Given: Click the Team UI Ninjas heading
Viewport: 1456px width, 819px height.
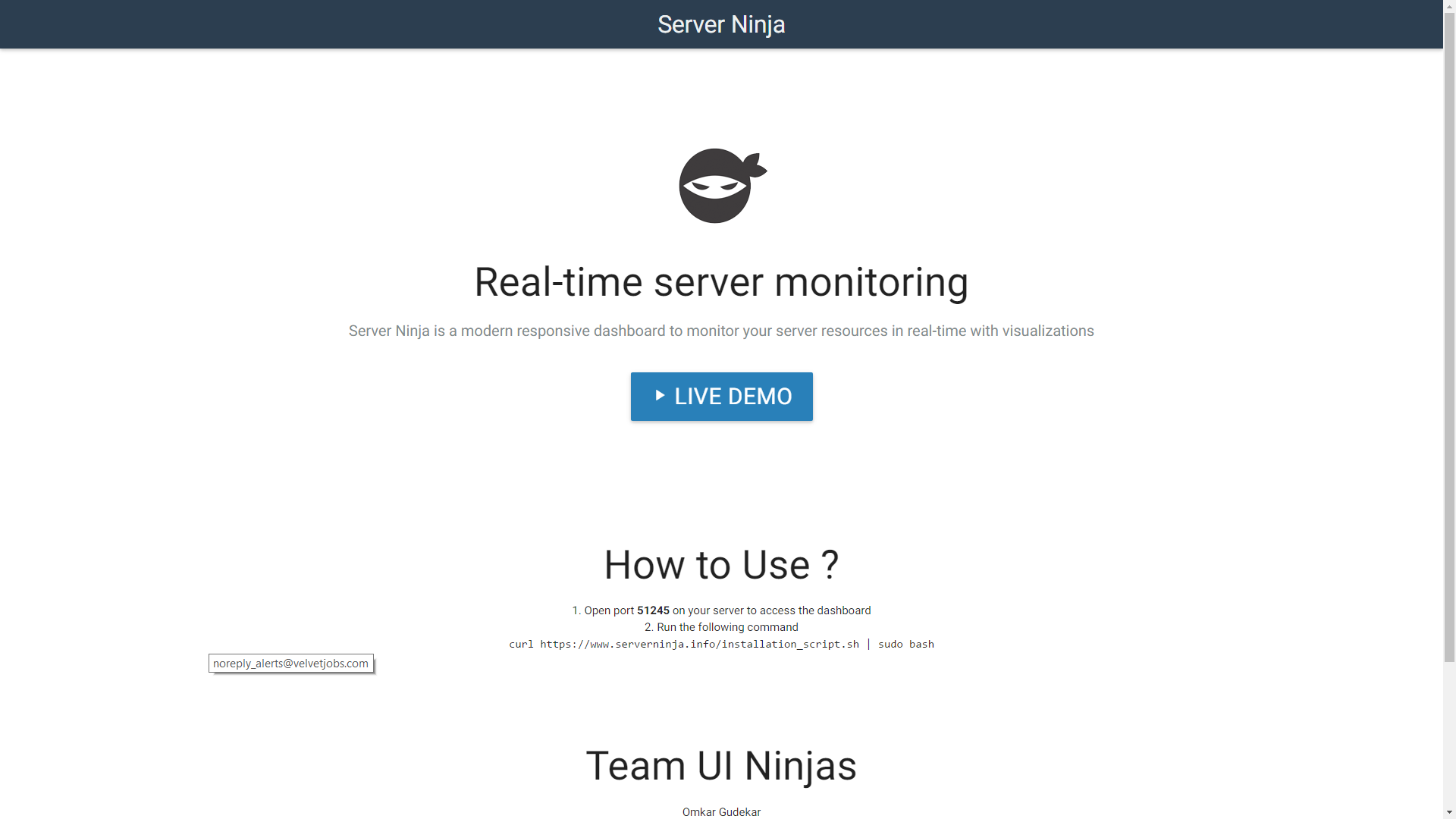Looking at the screenshot, I should click(x=720, y=766).
